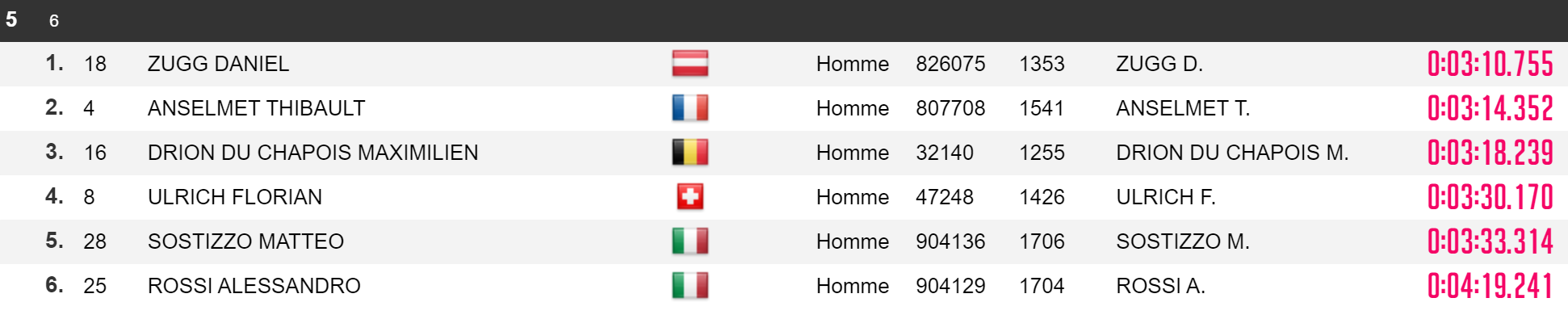The image size is (1568, 319).
Task: Click the 1541 code for Anselmet
Action: pos(1042,108)
